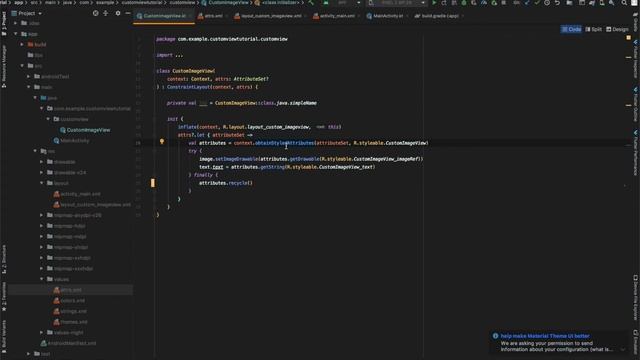Run the app with the green play button
This screenshot has height=360, width=640.
point(434,3)
